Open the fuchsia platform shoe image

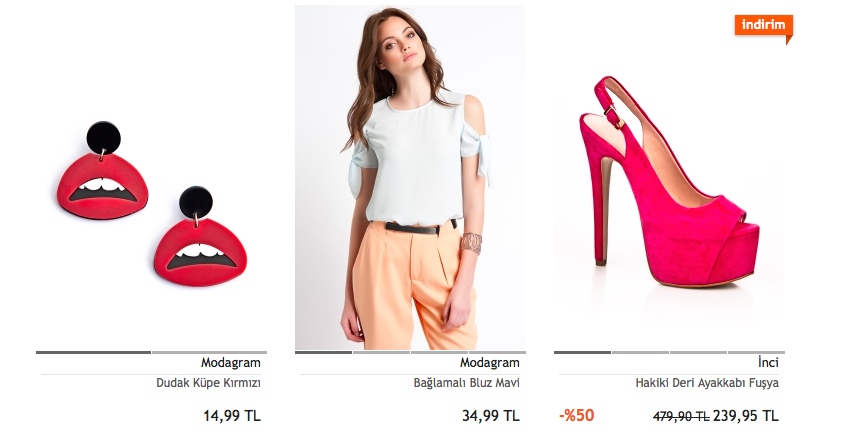670,181
